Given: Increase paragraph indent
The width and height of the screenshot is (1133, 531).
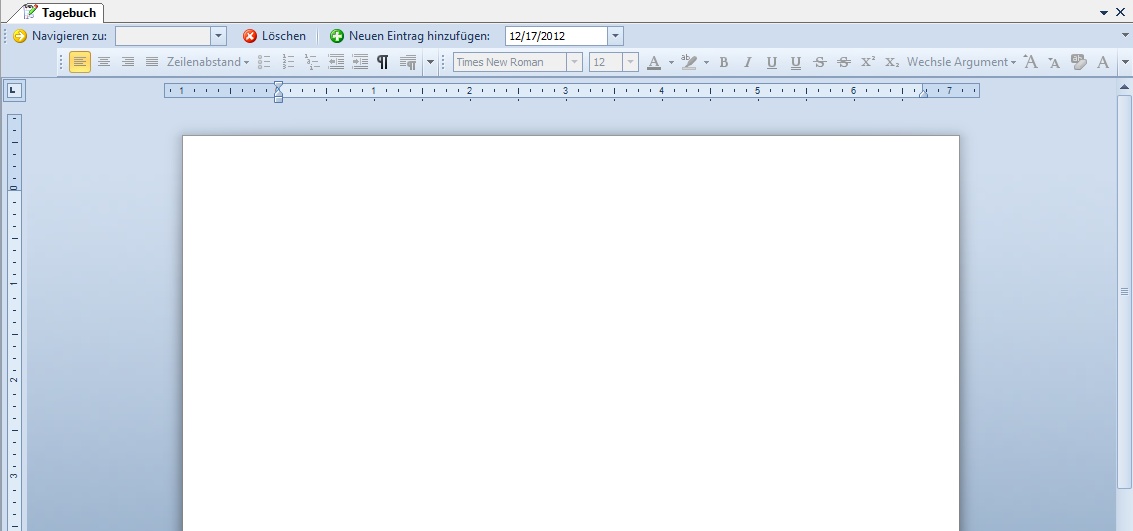Looking at the screenshot, I should coord(360,62).
